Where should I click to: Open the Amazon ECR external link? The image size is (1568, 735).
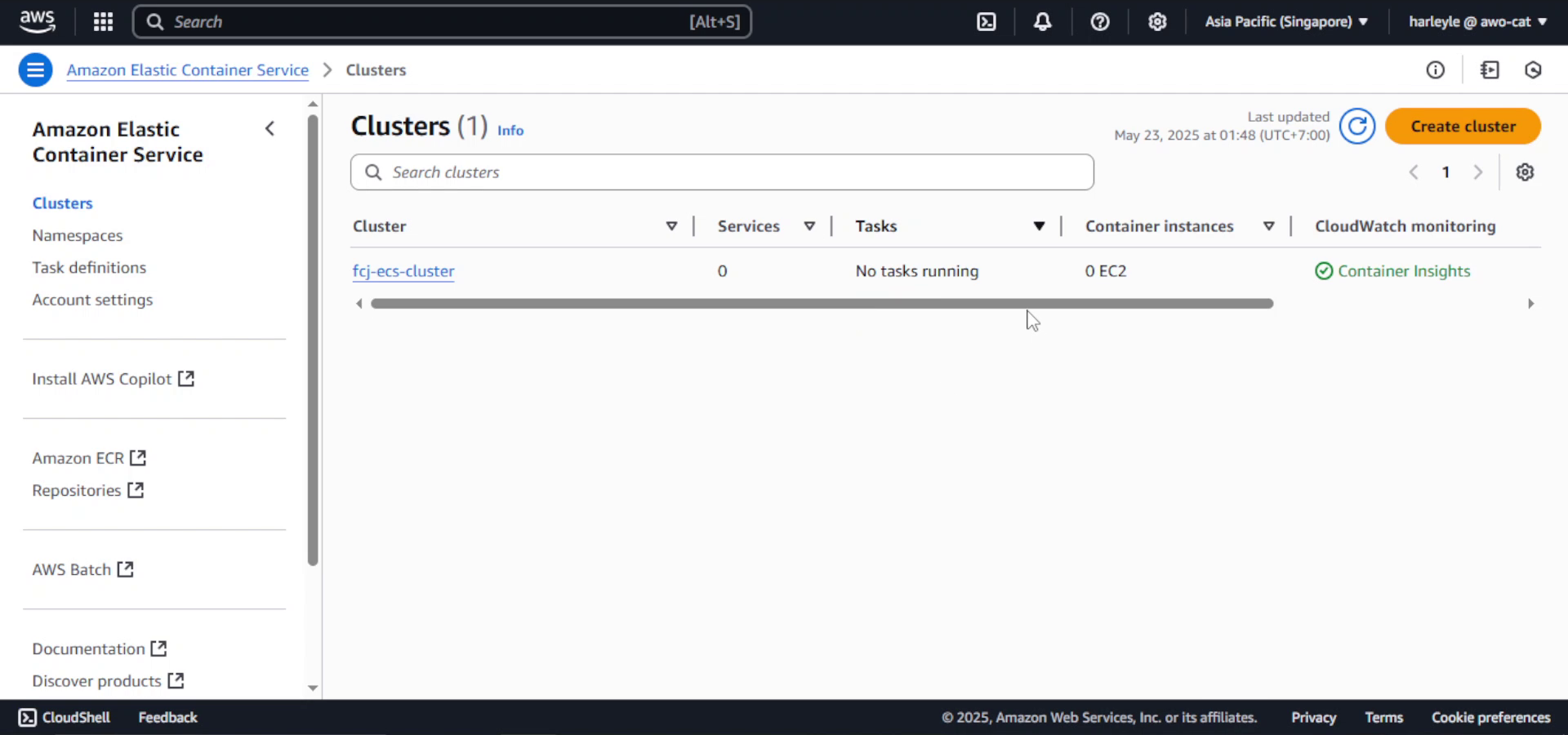click(x=89, y=458)
